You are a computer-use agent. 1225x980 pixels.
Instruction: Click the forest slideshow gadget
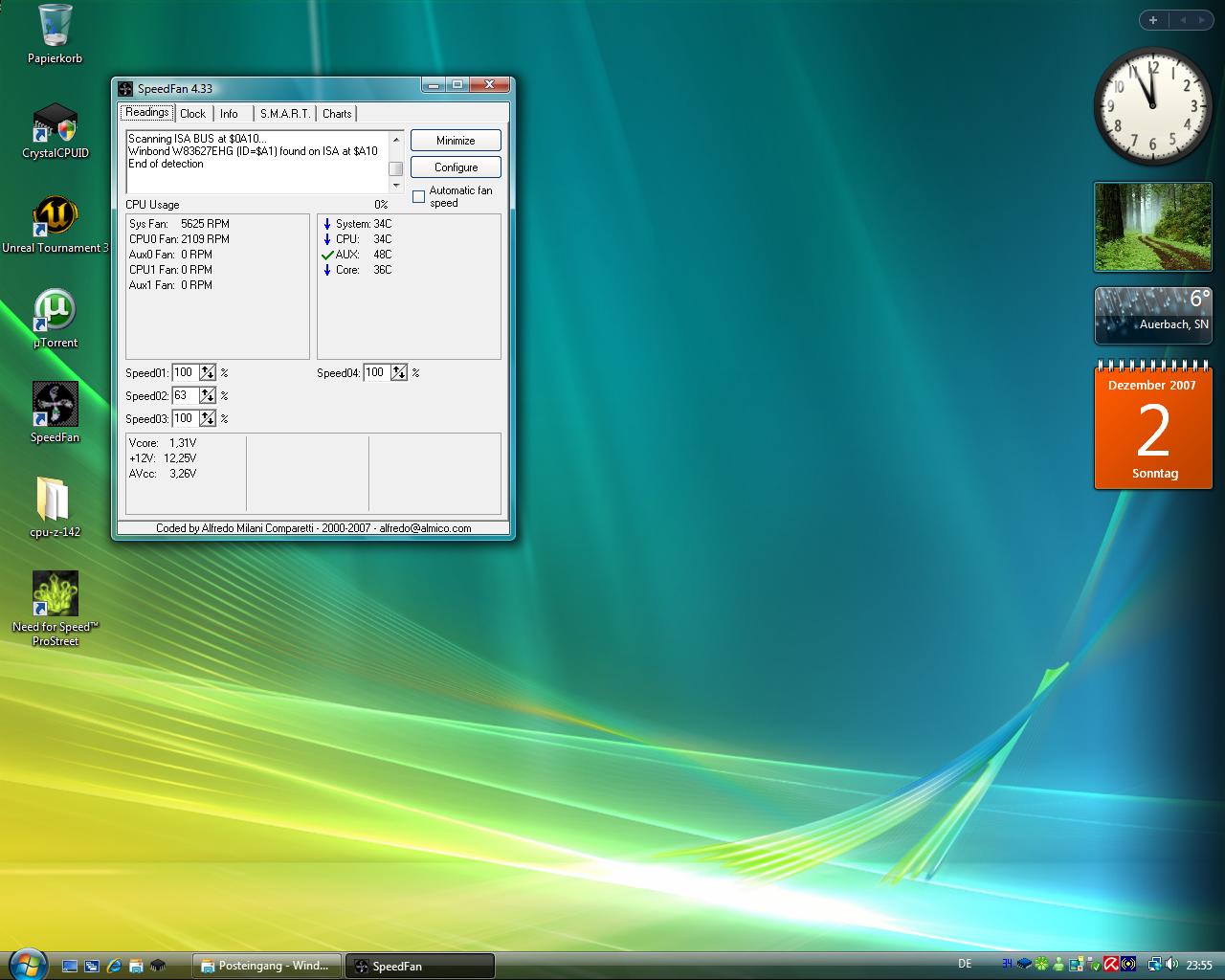1152,227
